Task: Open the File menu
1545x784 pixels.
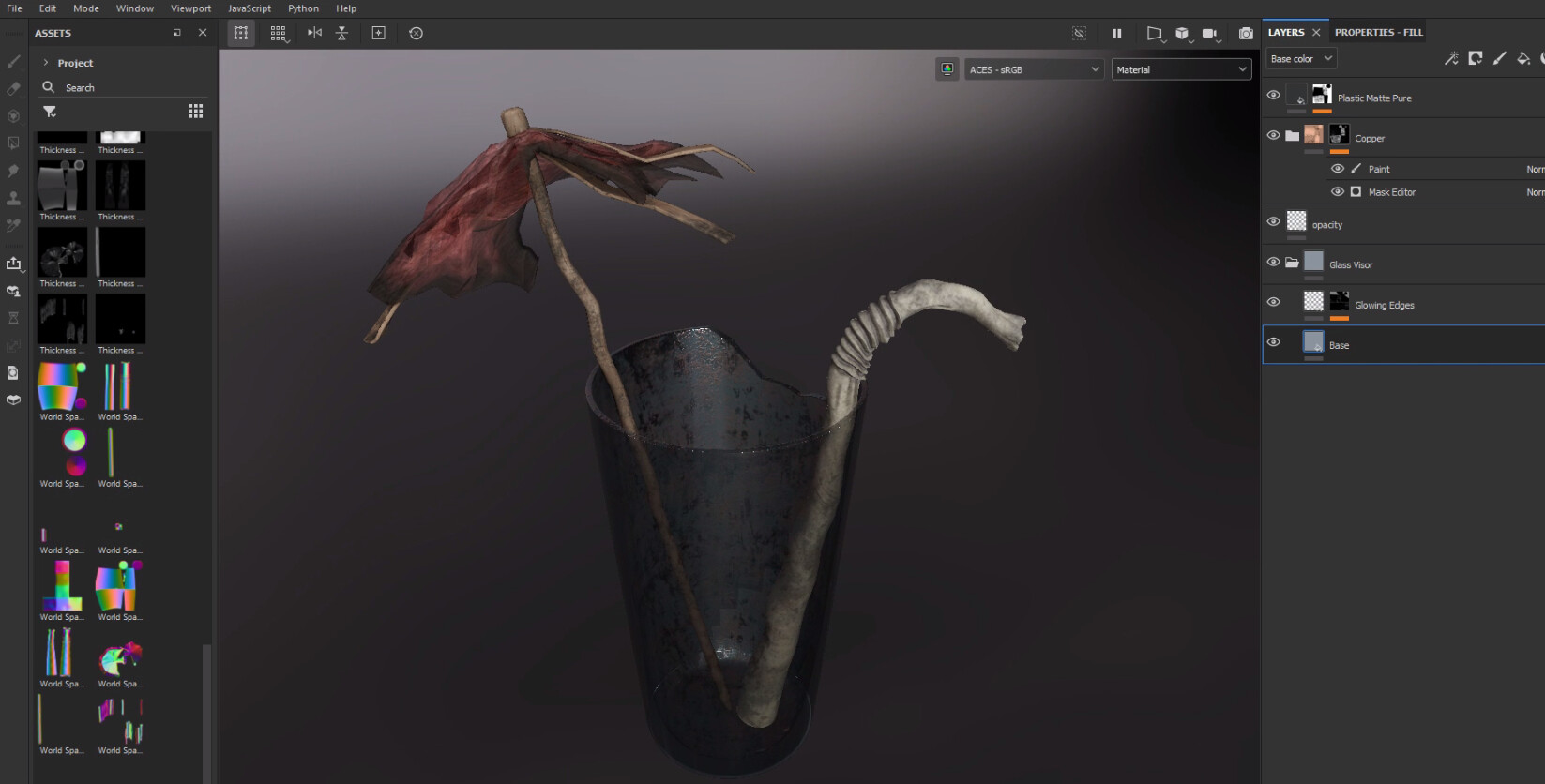Action: point(14,8)
